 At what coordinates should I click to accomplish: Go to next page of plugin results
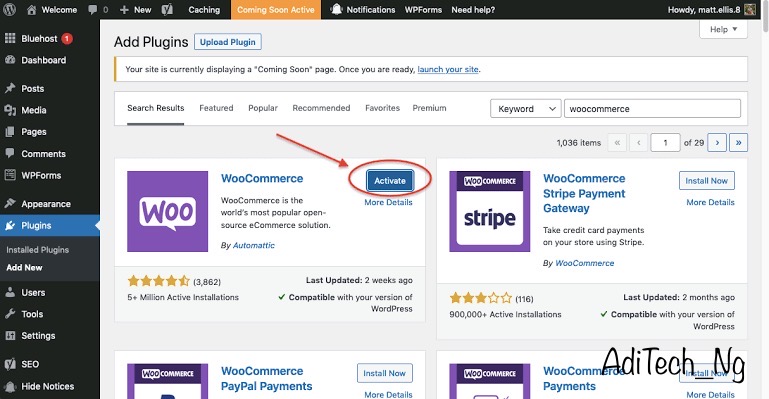coord(717,143)
